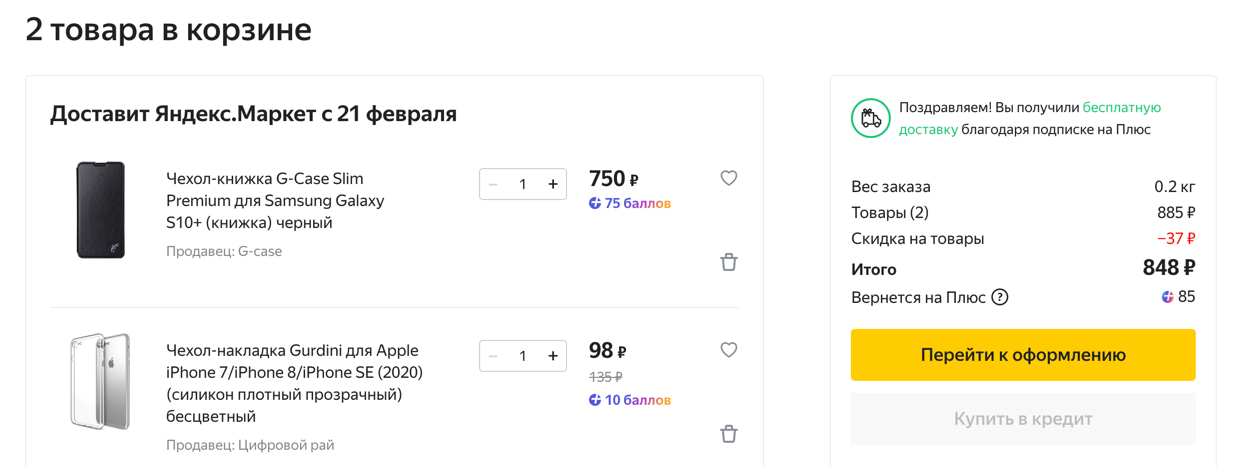Decrease quantity of Gurdini iPhone case
1237x466 pixels.
tap(493, 356)
